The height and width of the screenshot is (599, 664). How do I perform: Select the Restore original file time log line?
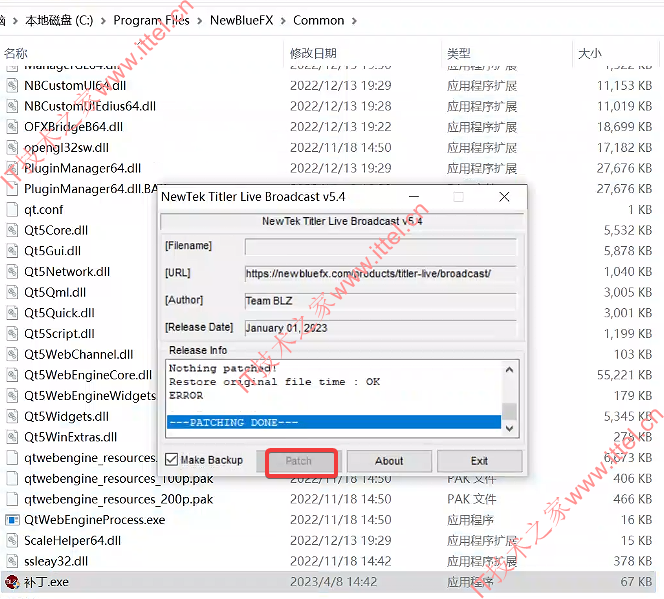274,382
